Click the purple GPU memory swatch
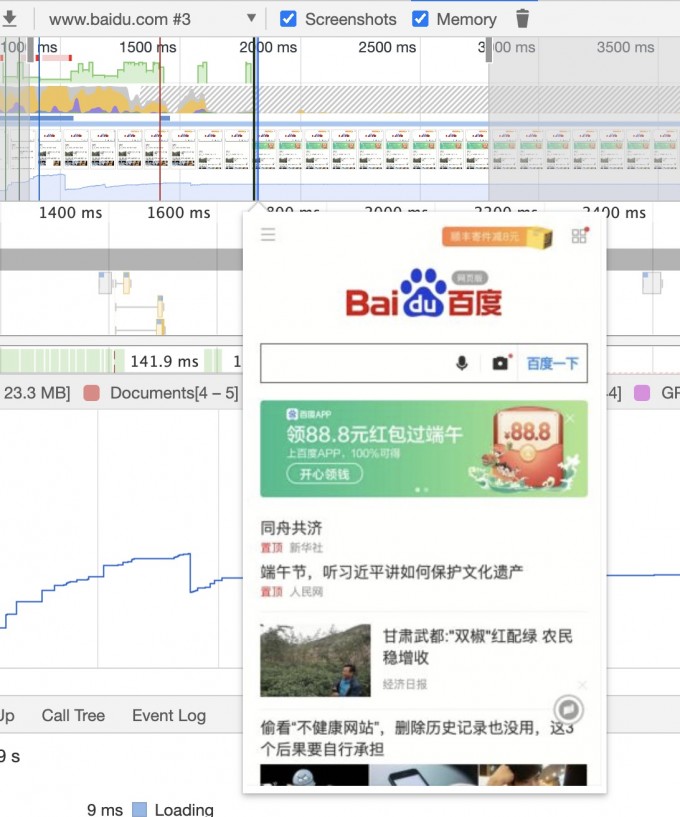The image size is (680, 817). click(x=641, y=393)
